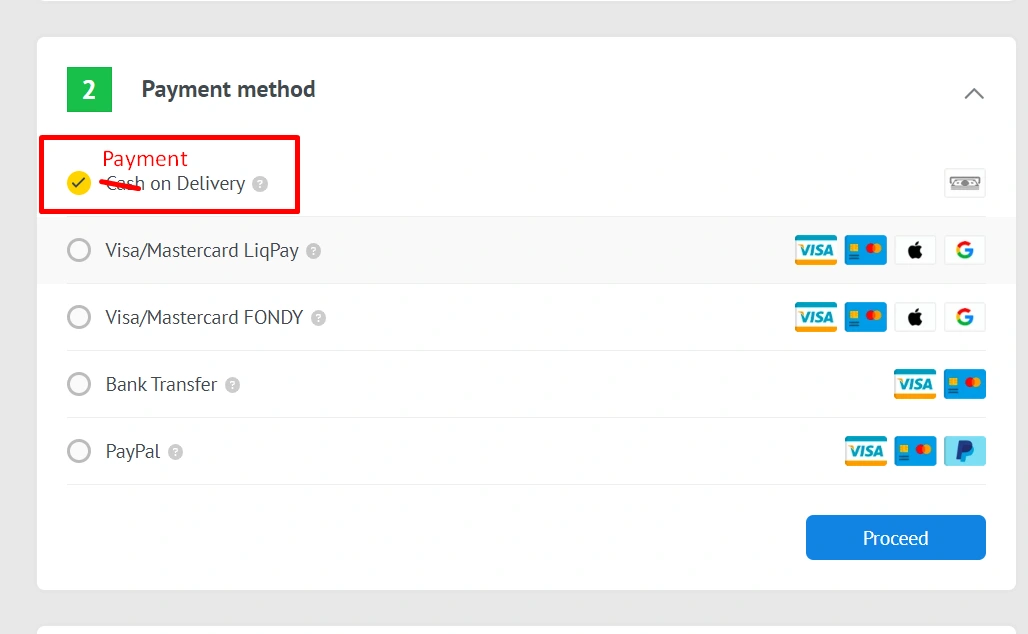Click help icon next to Cash on Delivery
Viewport: 1028px width, 634px height.
coord(260,184)
